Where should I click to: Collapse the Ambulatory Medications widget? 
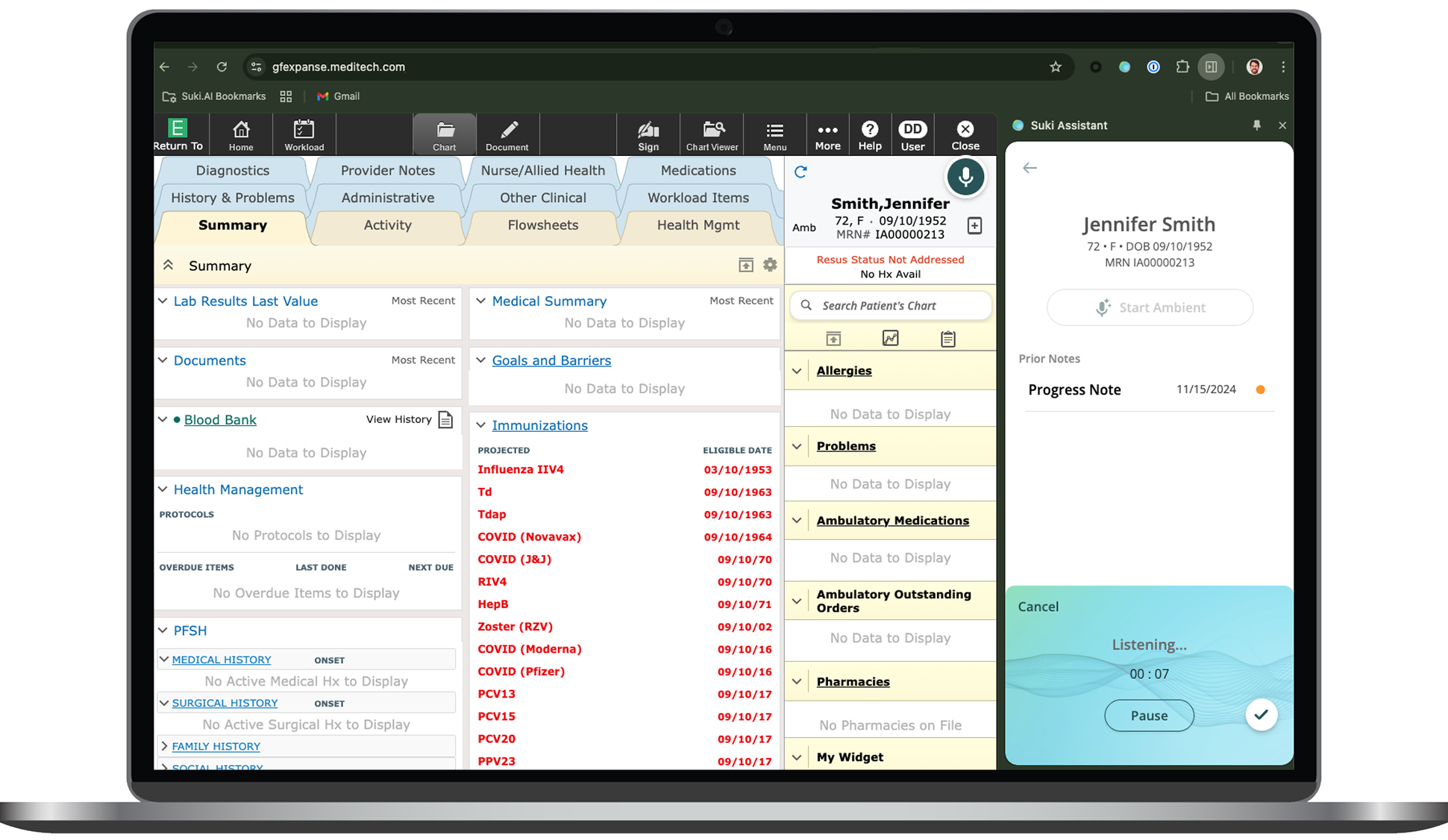tap(797, 521)
